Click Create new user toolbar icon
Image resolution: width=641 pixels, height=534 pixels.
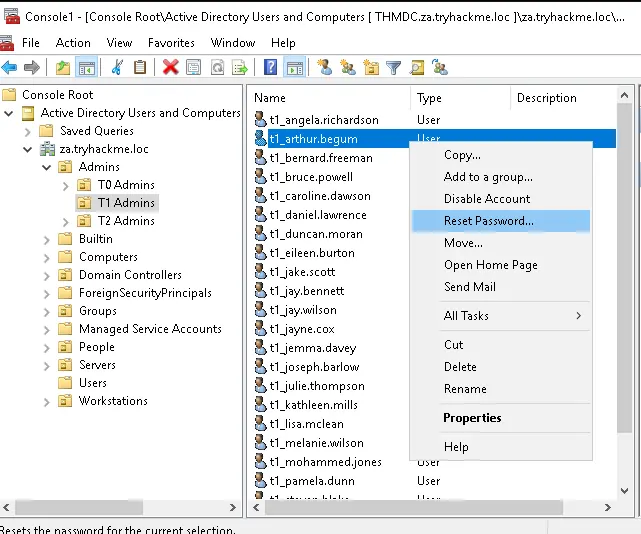325,67
